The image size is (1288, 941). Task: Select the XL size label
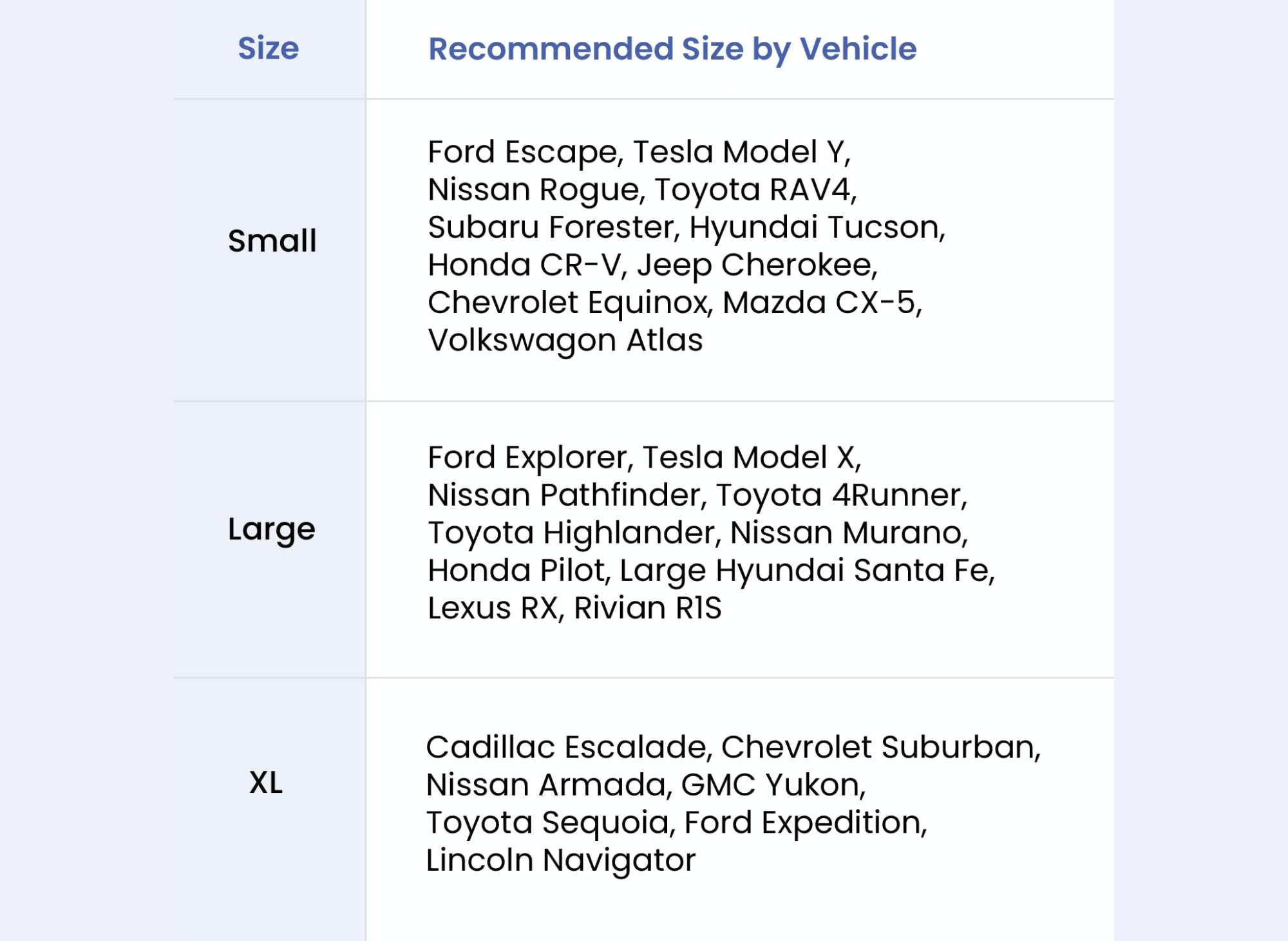point(266,783)
